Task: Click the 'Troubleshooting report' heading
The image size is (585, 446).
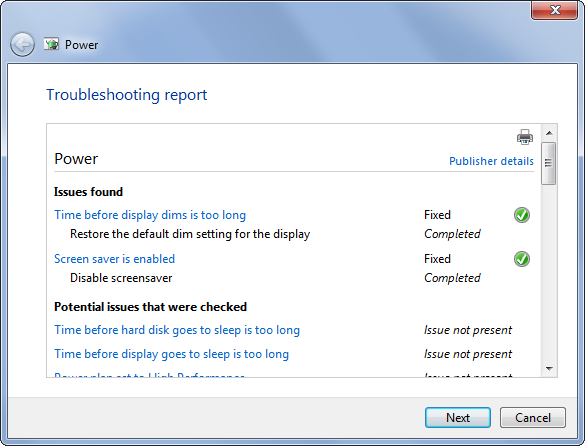Action: click(x=126, y=95)
